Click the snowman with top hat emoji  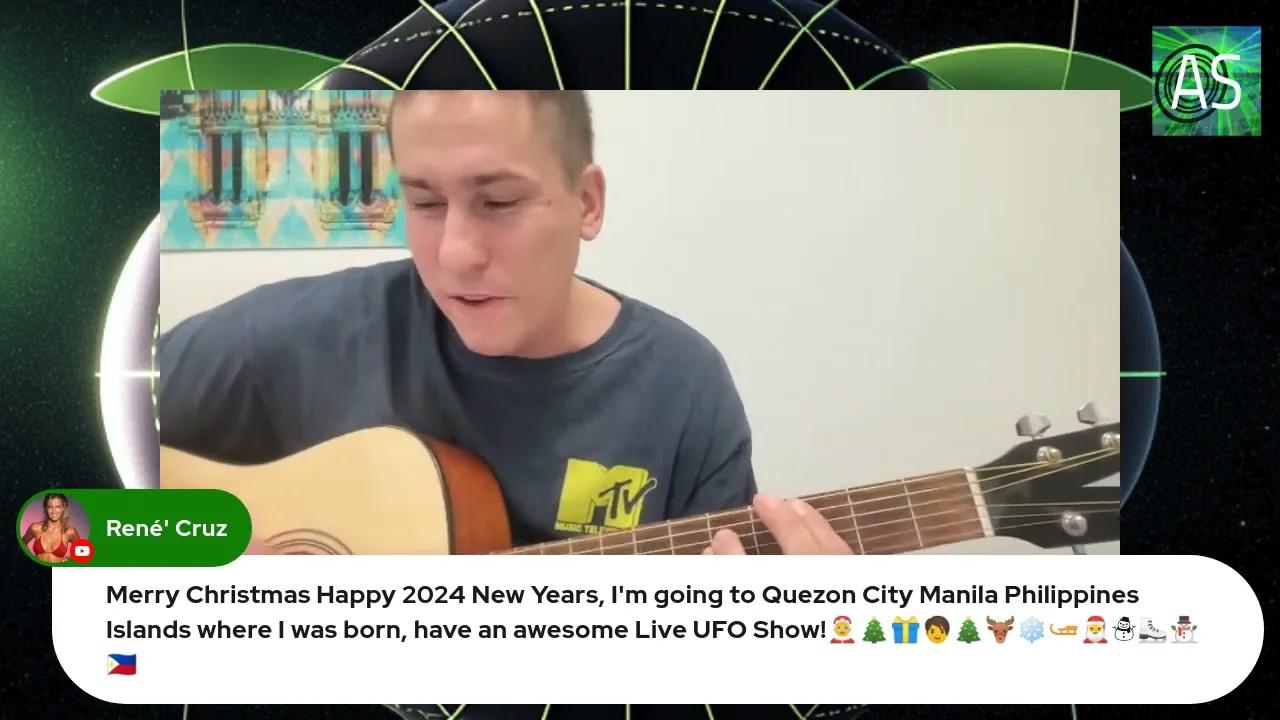pyautogui.click(x=1184, y=631)
